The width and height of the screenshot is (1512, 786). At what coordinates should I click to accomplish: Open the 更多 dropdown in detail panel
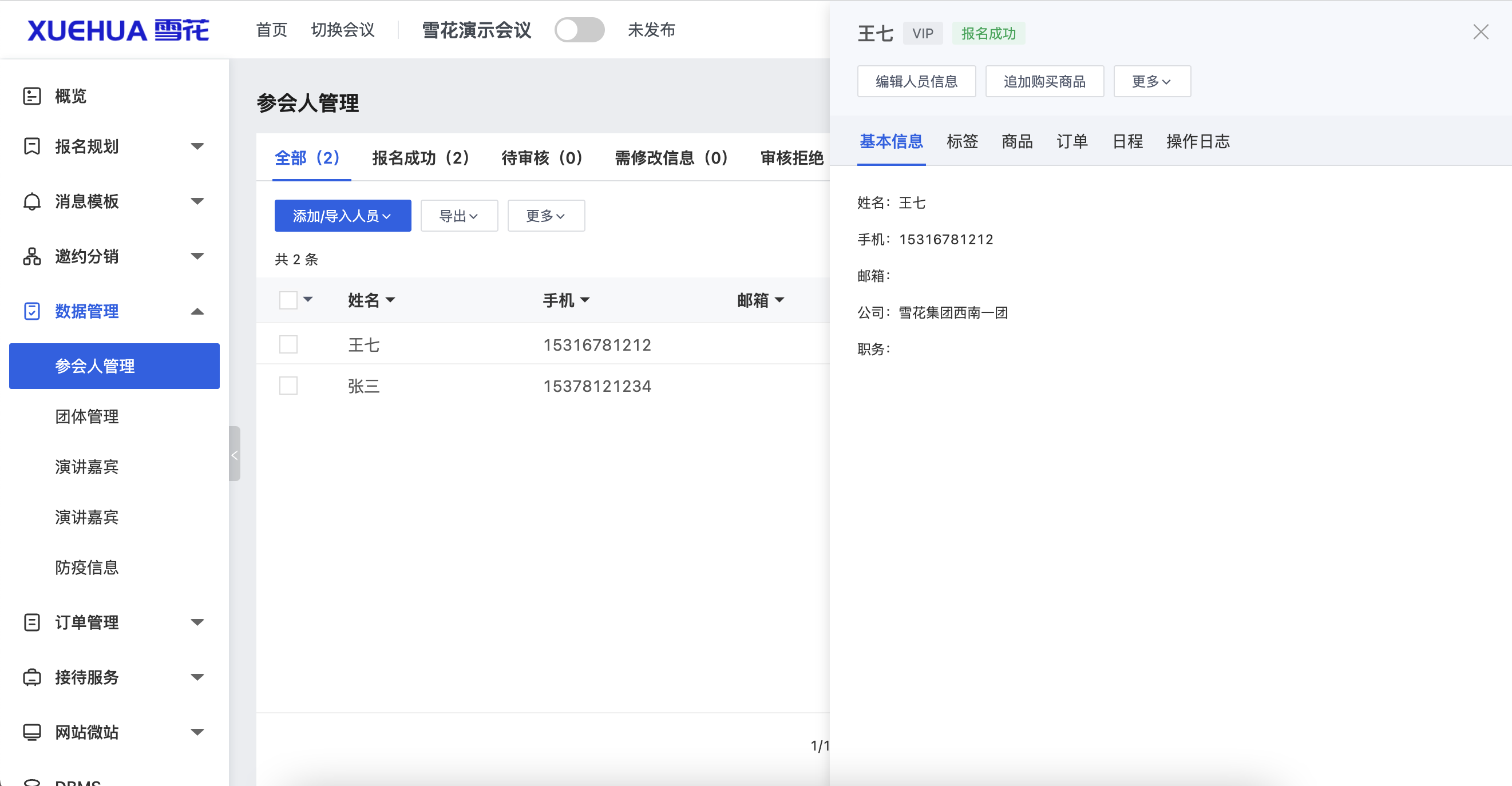[1151, 82]
